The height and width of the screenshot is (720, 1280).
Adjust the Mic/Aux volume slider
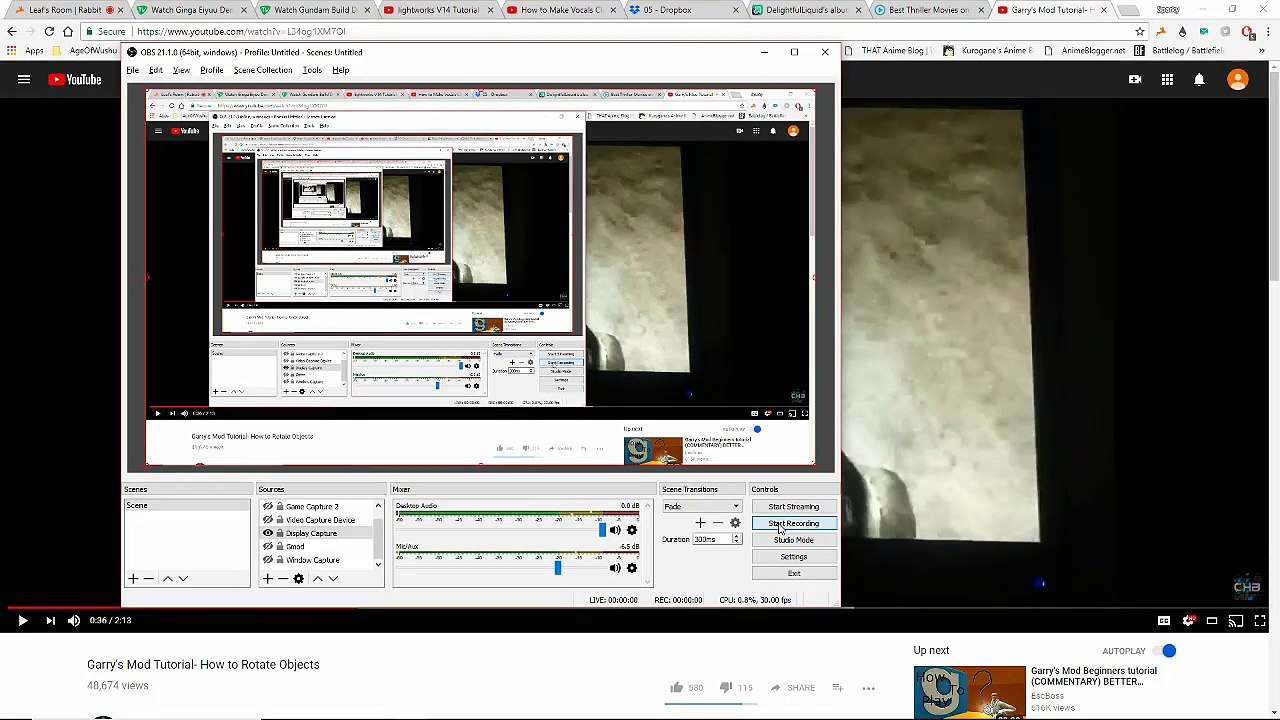[x=557, y=568]
